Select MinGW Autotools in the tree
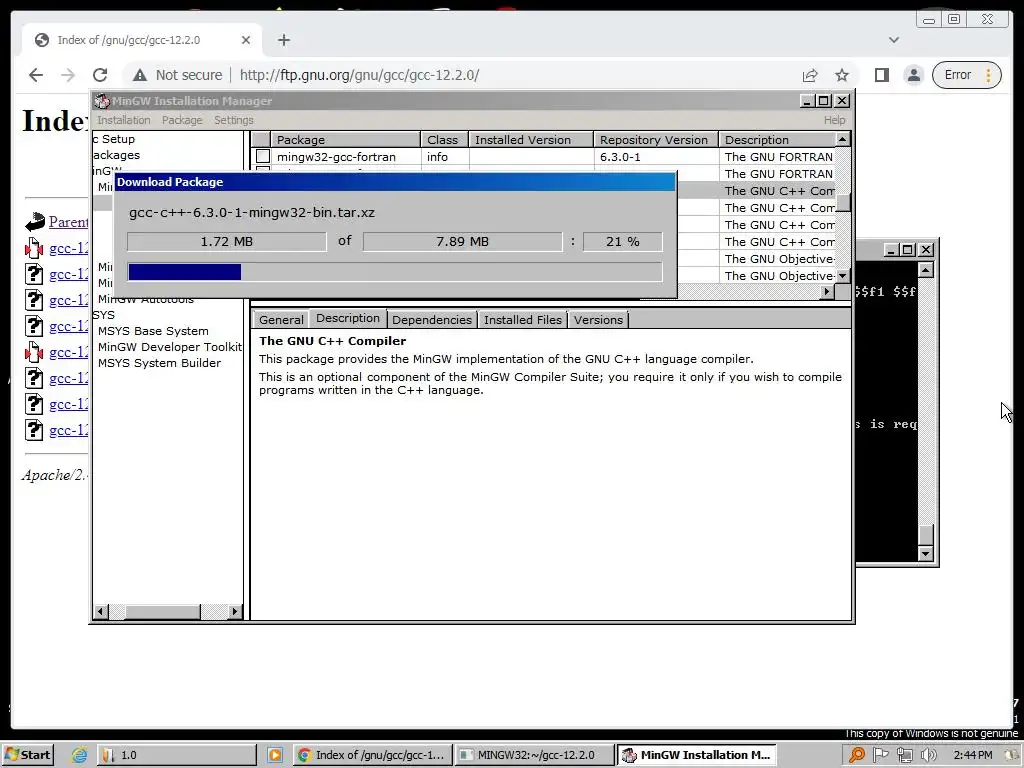This screenshot has width=1024, height=768. pos(146,300)
